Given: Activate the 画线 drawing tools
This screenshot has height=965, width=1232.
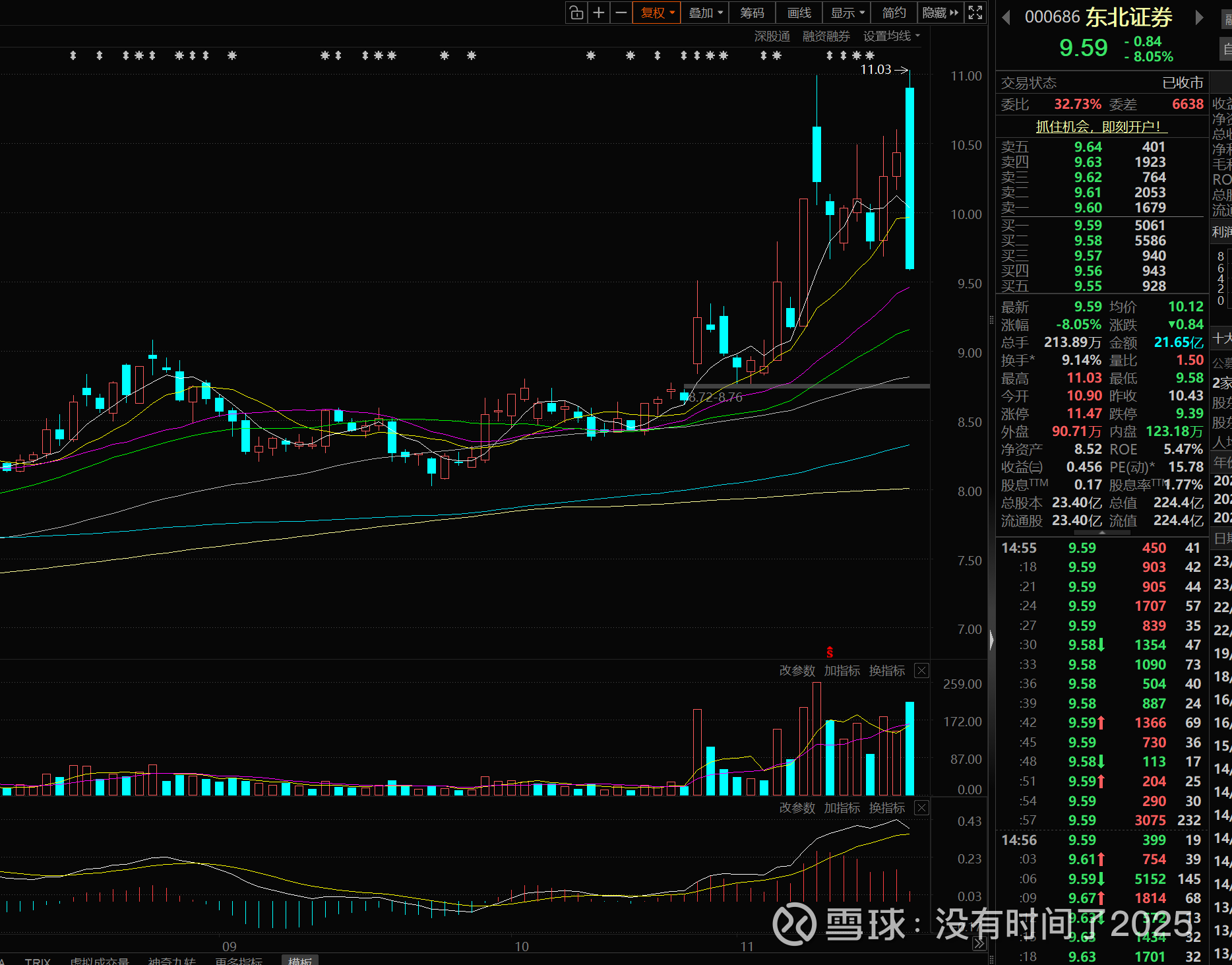Looking at the screenshot, I should click(x=799, y=13).
